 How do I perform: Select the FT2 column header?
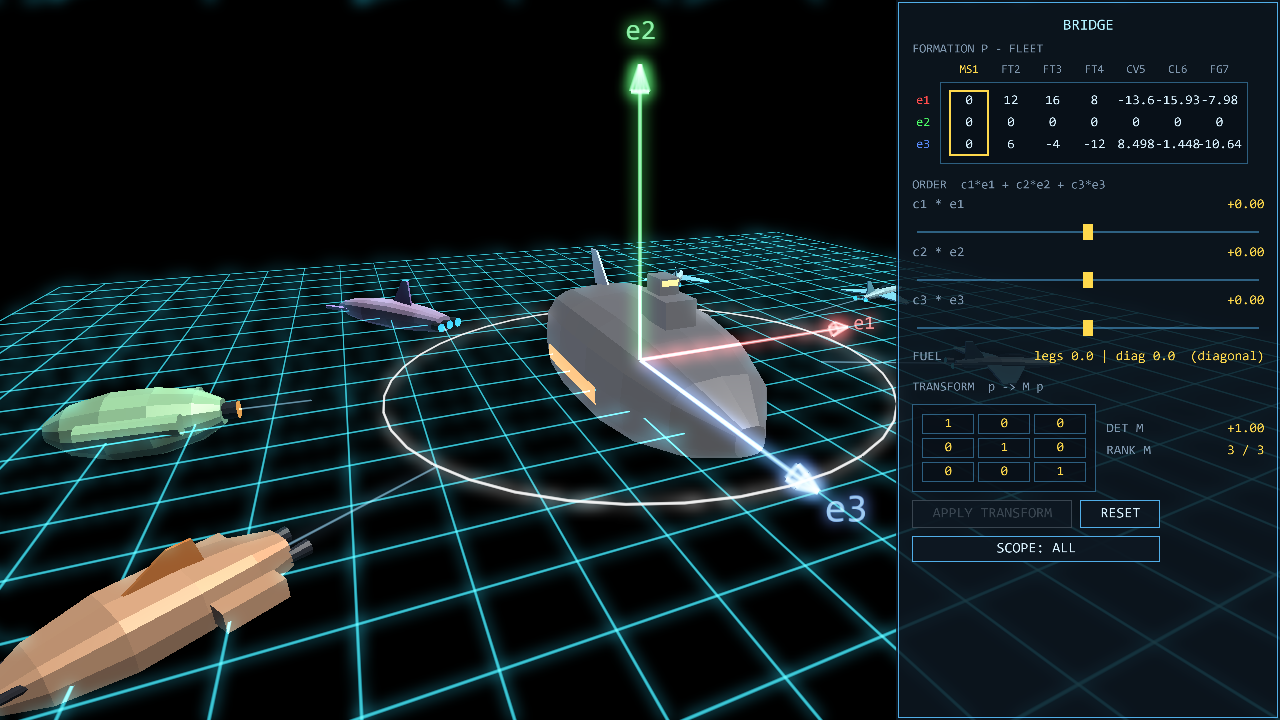point(1011,69)
